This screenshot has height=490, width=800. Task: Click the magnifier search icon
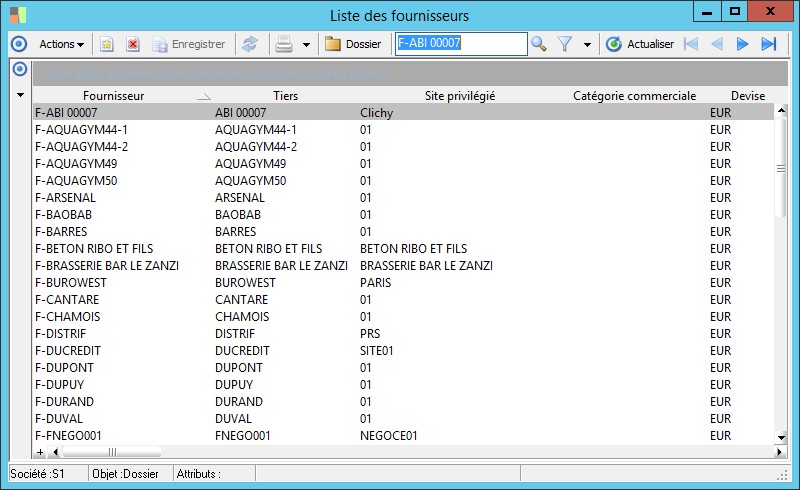[x=539, y=44]
